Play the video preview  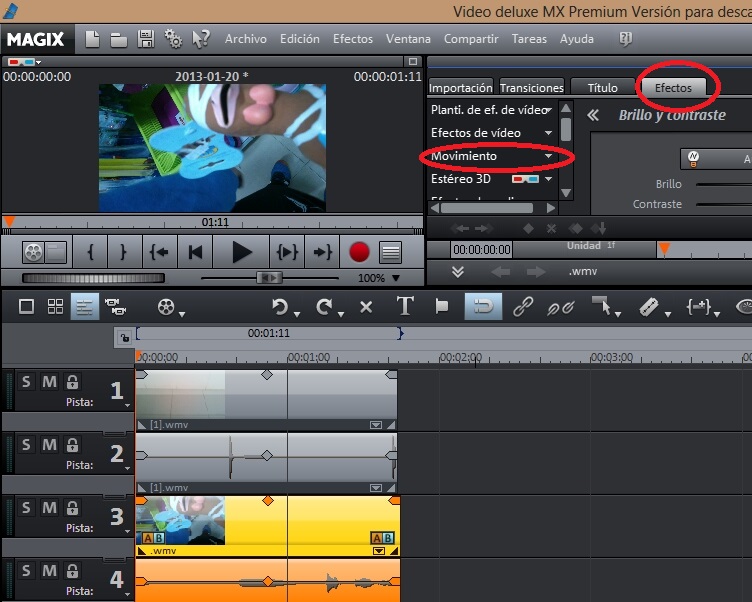coord(241,252)
